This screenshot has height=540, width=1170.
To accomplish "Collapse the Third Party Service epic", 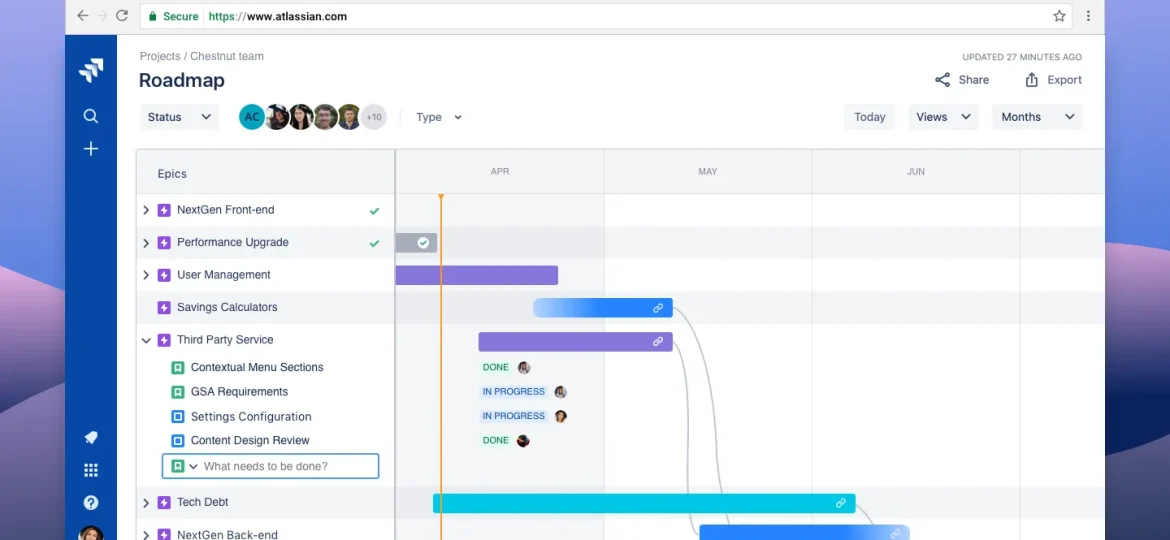I will click(146, 340).
